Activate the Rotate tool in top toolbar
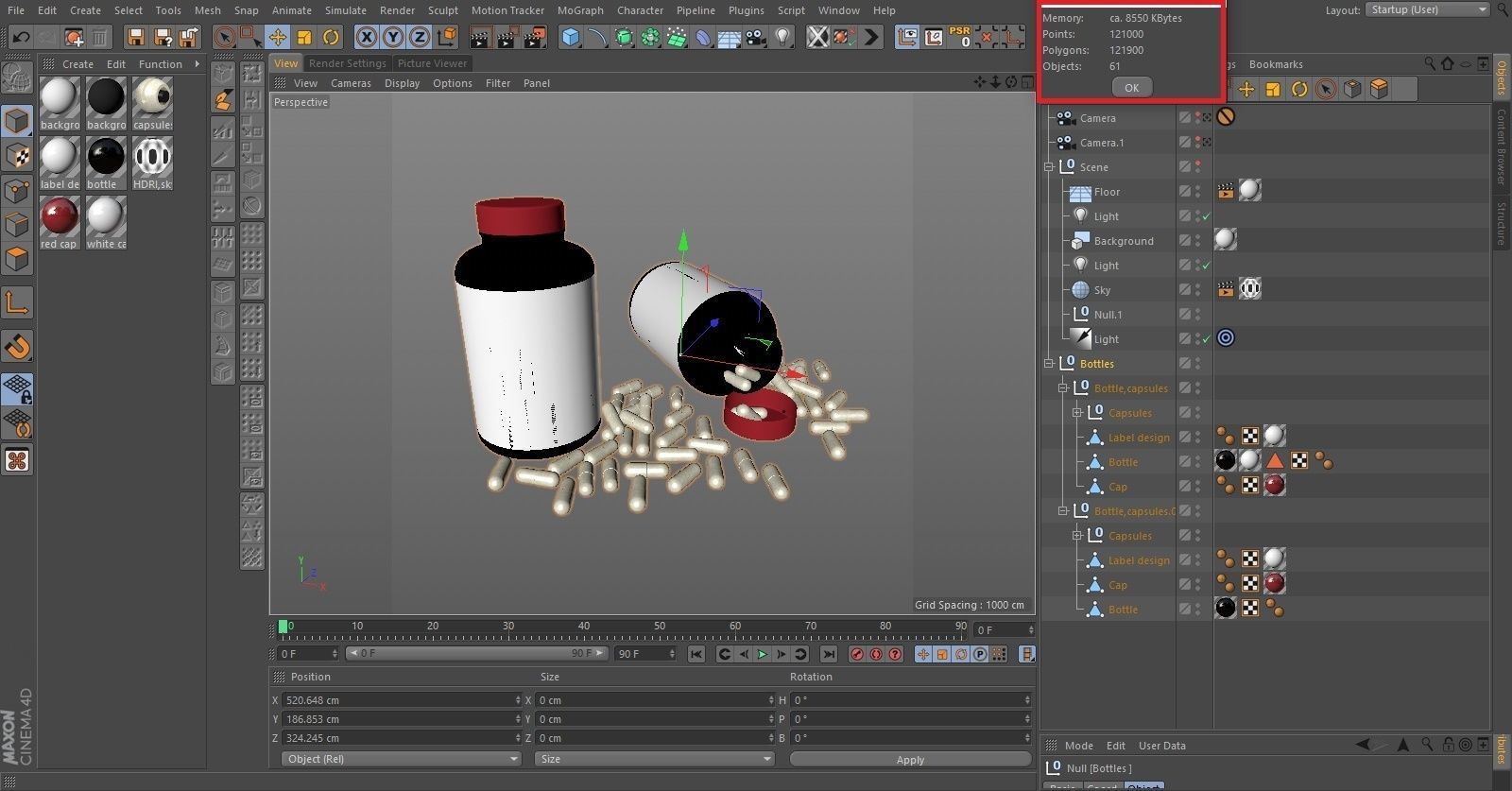The width and height of the screenshot is (1512, 791). pyautogui.click(x=331, y=37)
